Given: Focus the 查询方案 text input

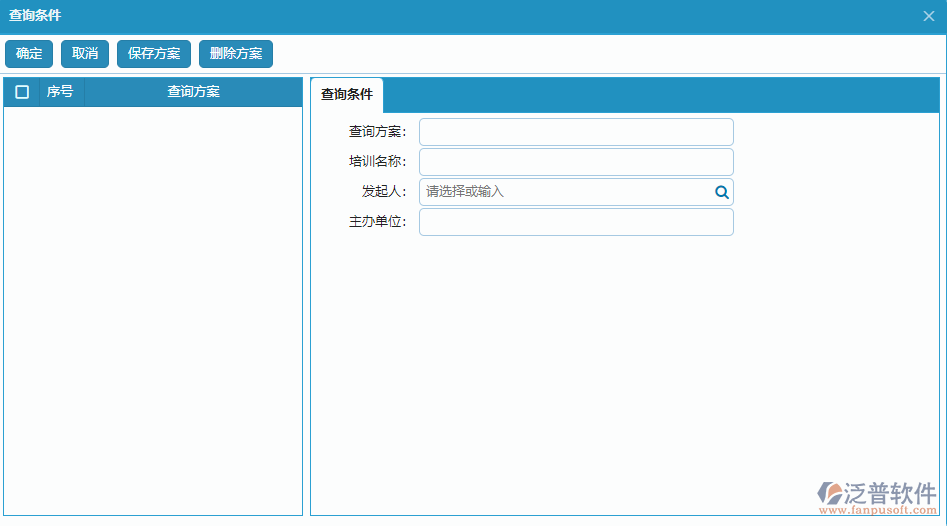Looking at the screenshot, I should [x=575, y=132].
